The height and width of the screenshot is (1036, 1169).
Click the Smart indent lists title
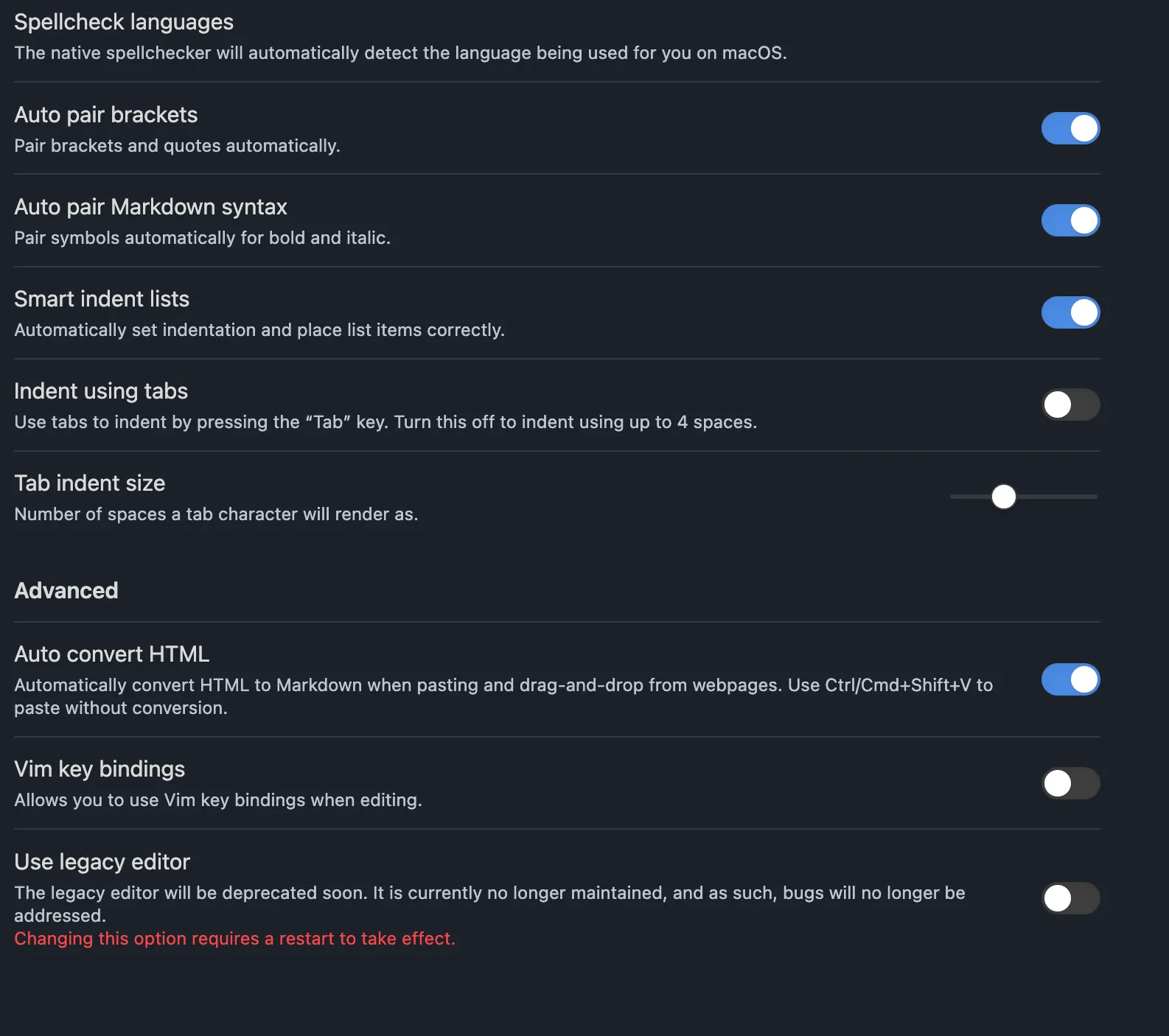pyautogui.click(x=102, y=299)
